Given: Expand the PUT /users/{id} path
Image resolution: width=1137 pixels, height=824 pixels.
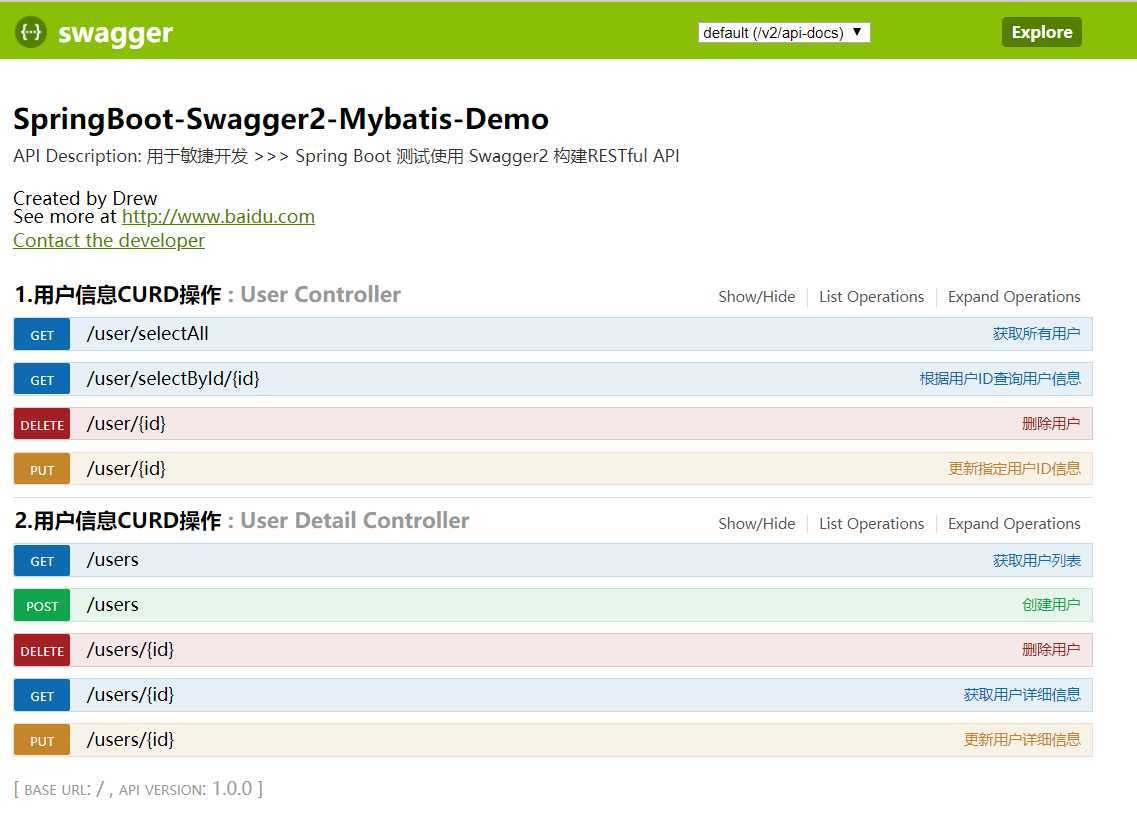Looking at the screenshot, I should [131, 740].
